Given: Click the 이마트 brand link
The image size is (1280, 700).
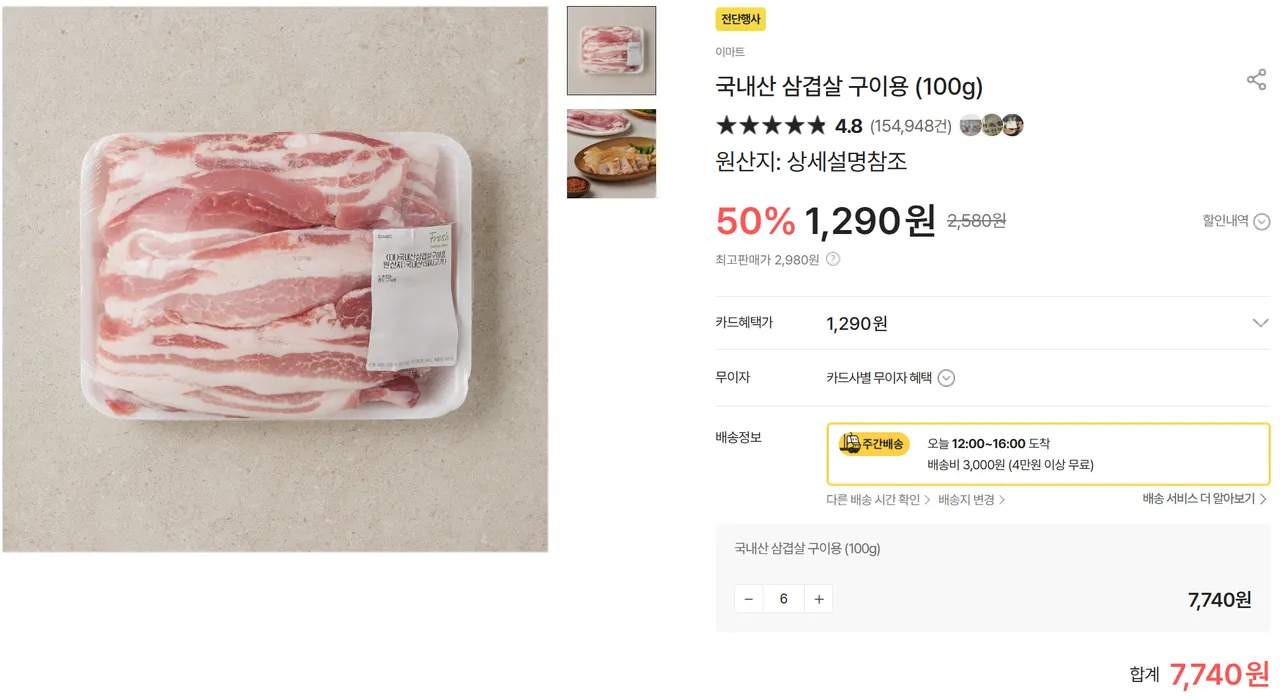Looking at the screenshot, I should tap(730, 52).
